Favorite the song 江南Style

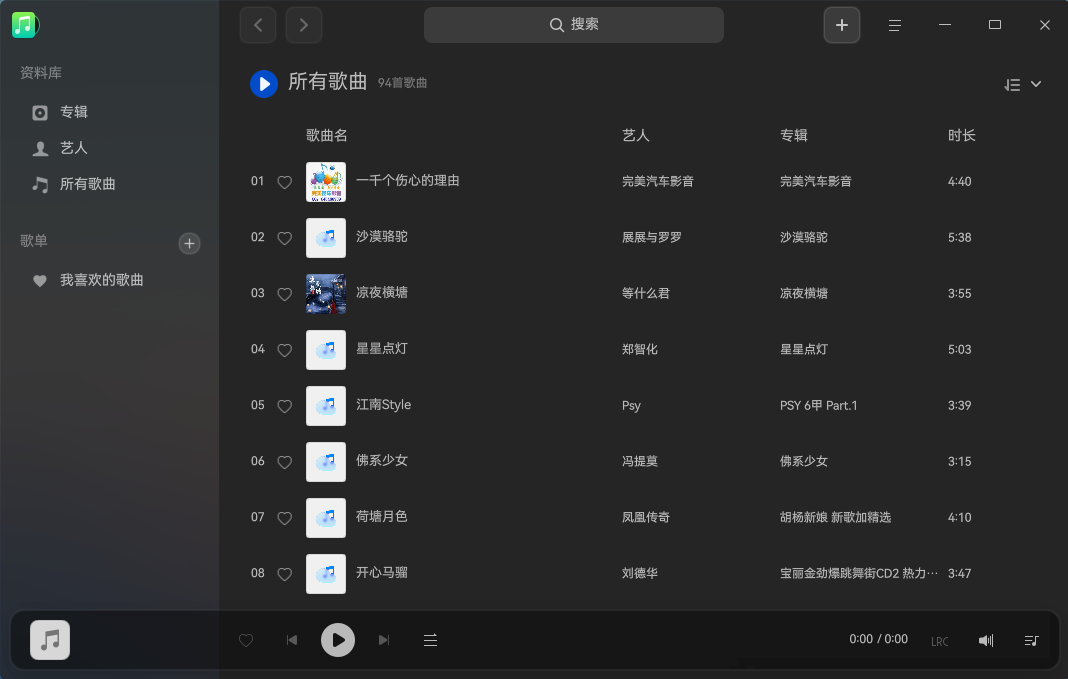tap(285, 406)
